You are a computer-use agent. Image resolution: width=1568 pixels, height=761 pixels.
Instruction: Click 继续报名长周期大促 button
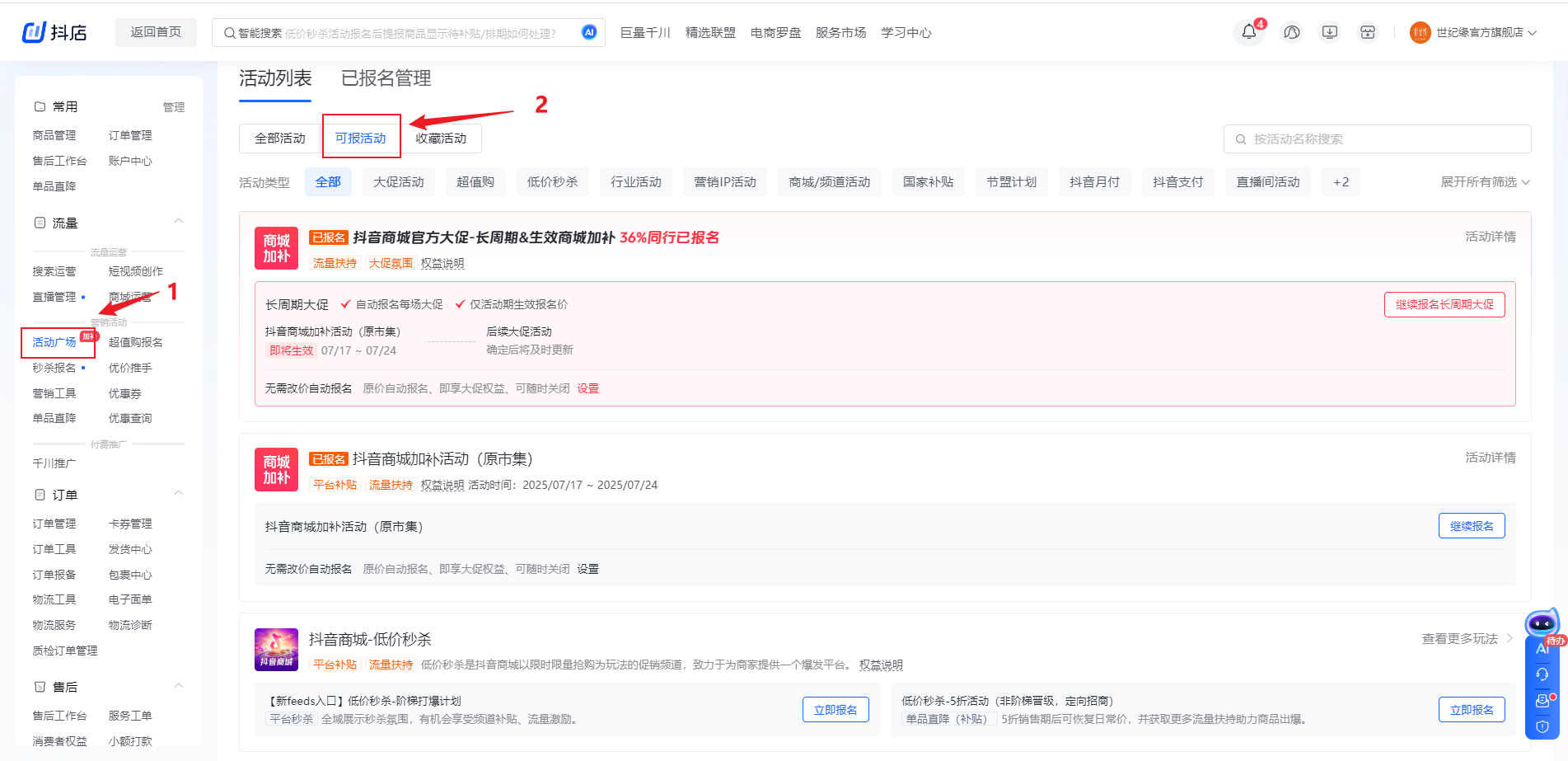1444,304
